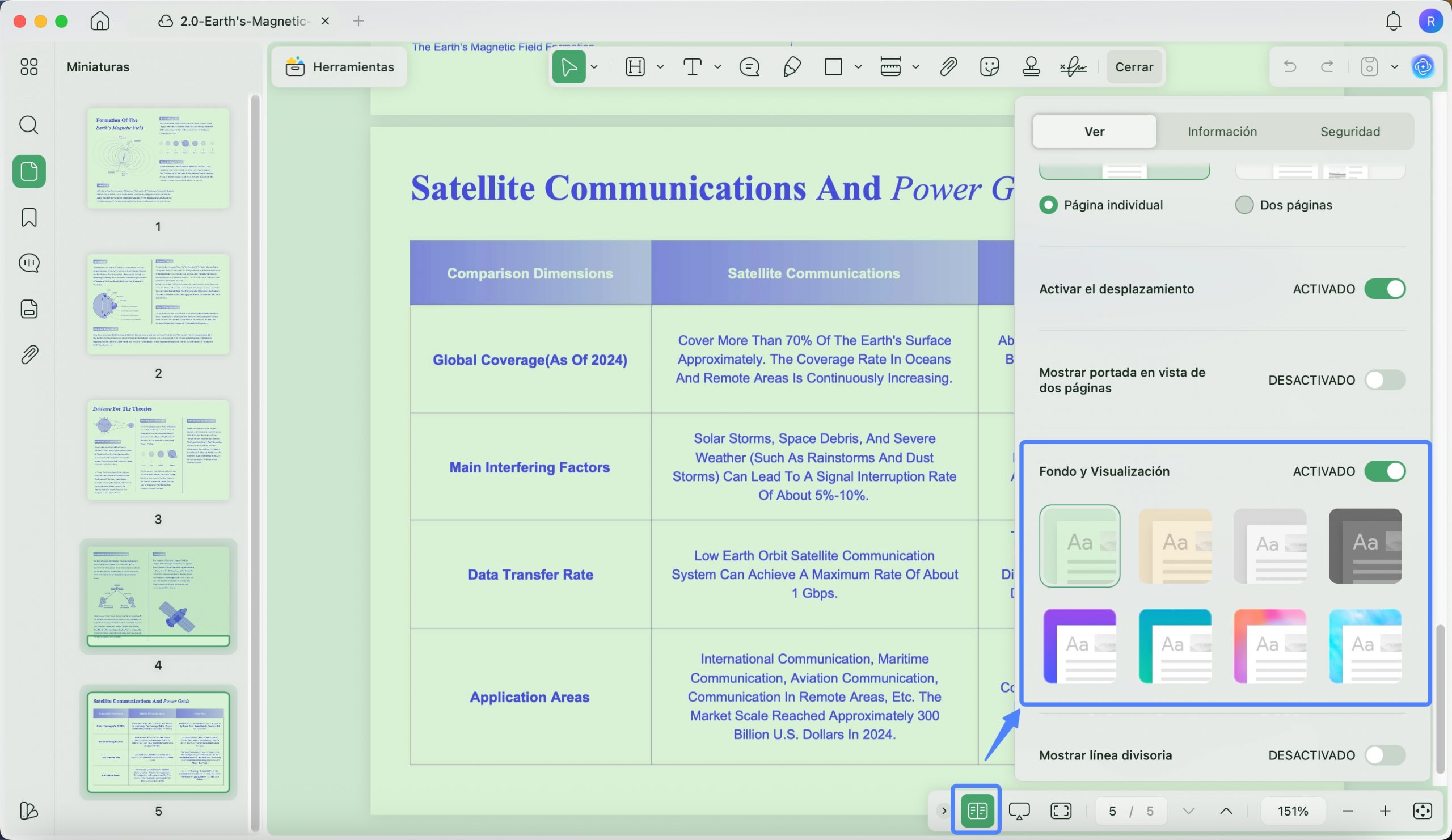Select the Miniaturas thumbnails panel icon
This screenshot has height=840, width=1452.
click(x=29, y=171)
